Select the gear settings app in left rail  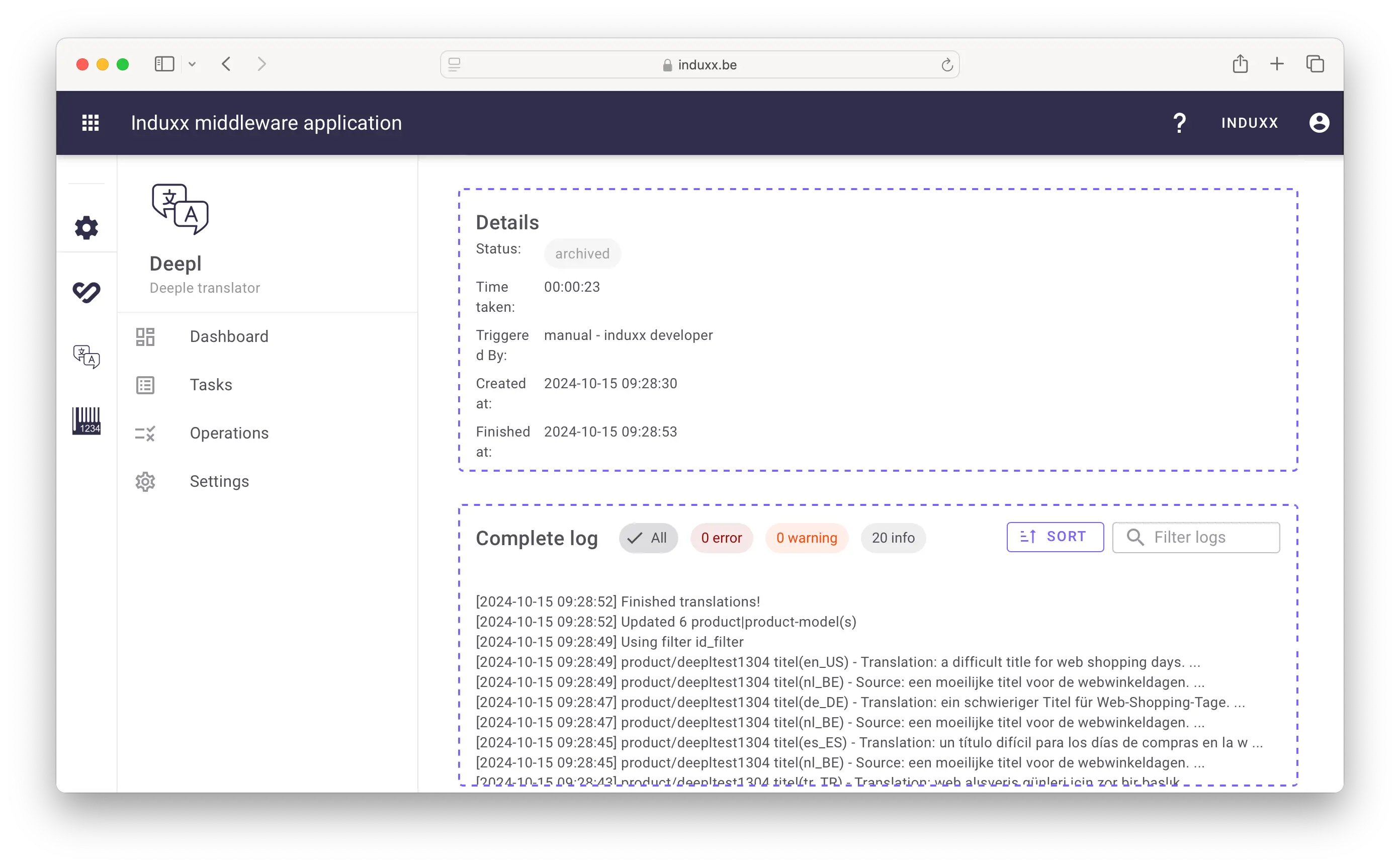(x=86, y=228)
